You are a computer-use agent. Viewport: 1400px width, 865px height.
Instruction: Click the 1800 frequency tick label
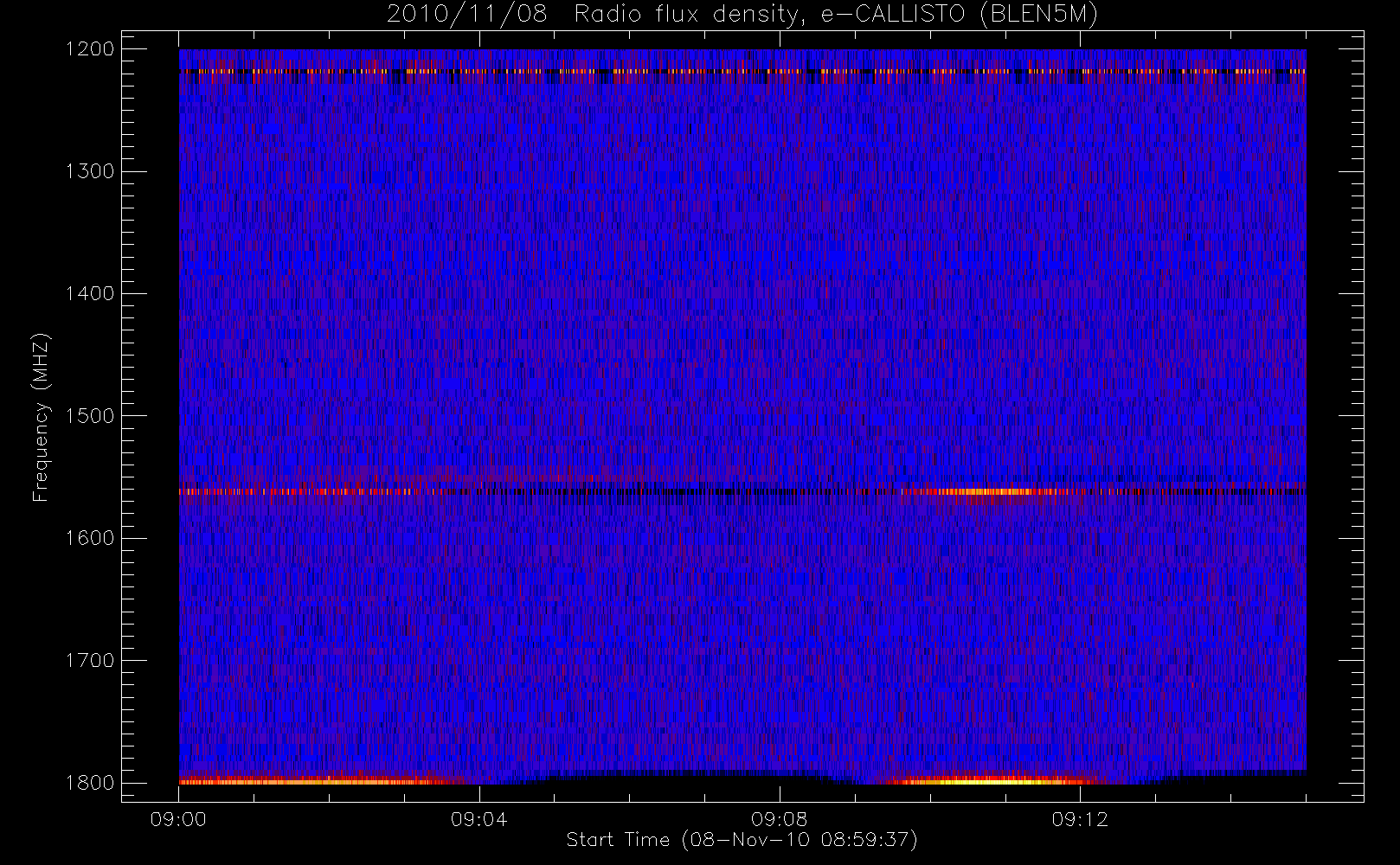[x=90, y=783]
